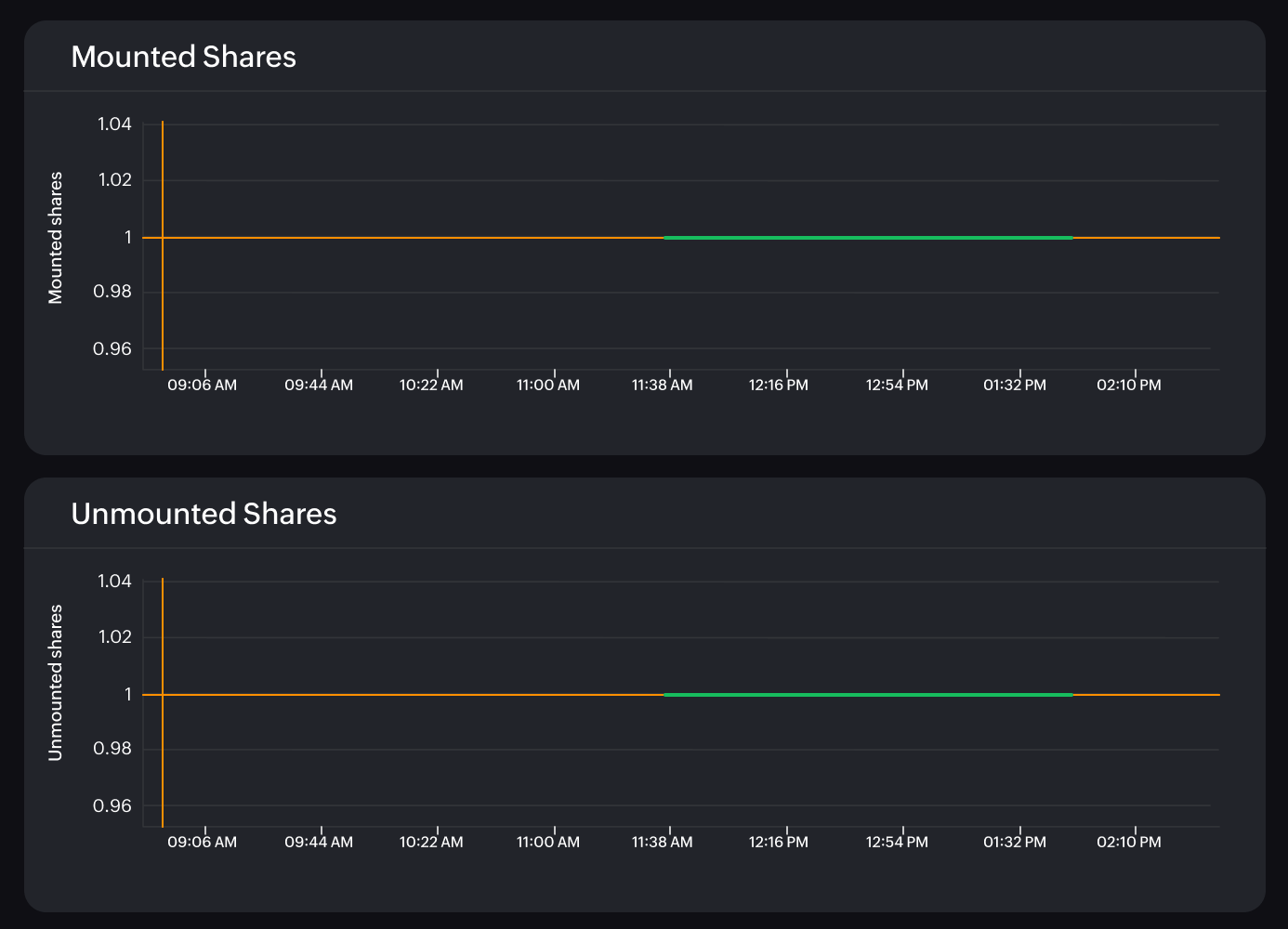Viewport: 1288px width, 929px height.
Task: Click green line segment in Unmounted Shares chart
Action: tap(868, 695)
